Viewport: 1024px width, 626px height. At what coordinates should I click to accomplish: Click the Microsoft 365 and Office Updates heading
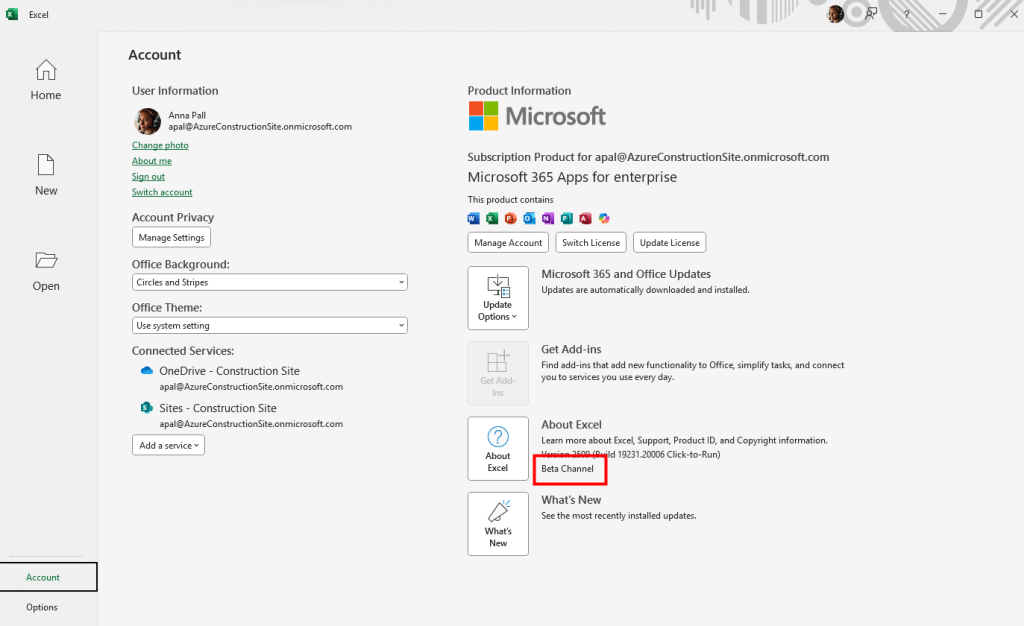(626, 274)
